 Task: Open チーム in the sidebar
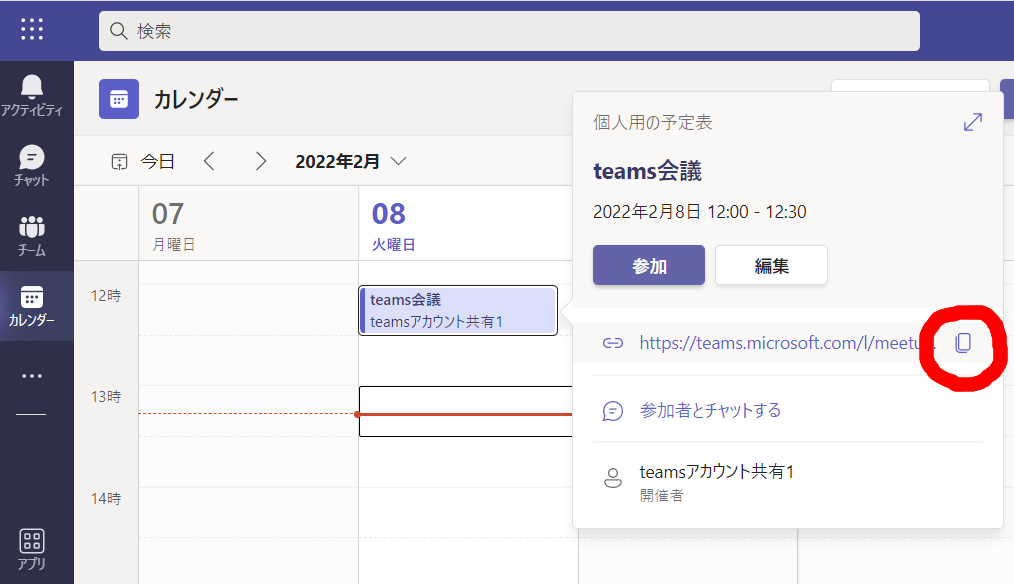click(x=32, y=236)
